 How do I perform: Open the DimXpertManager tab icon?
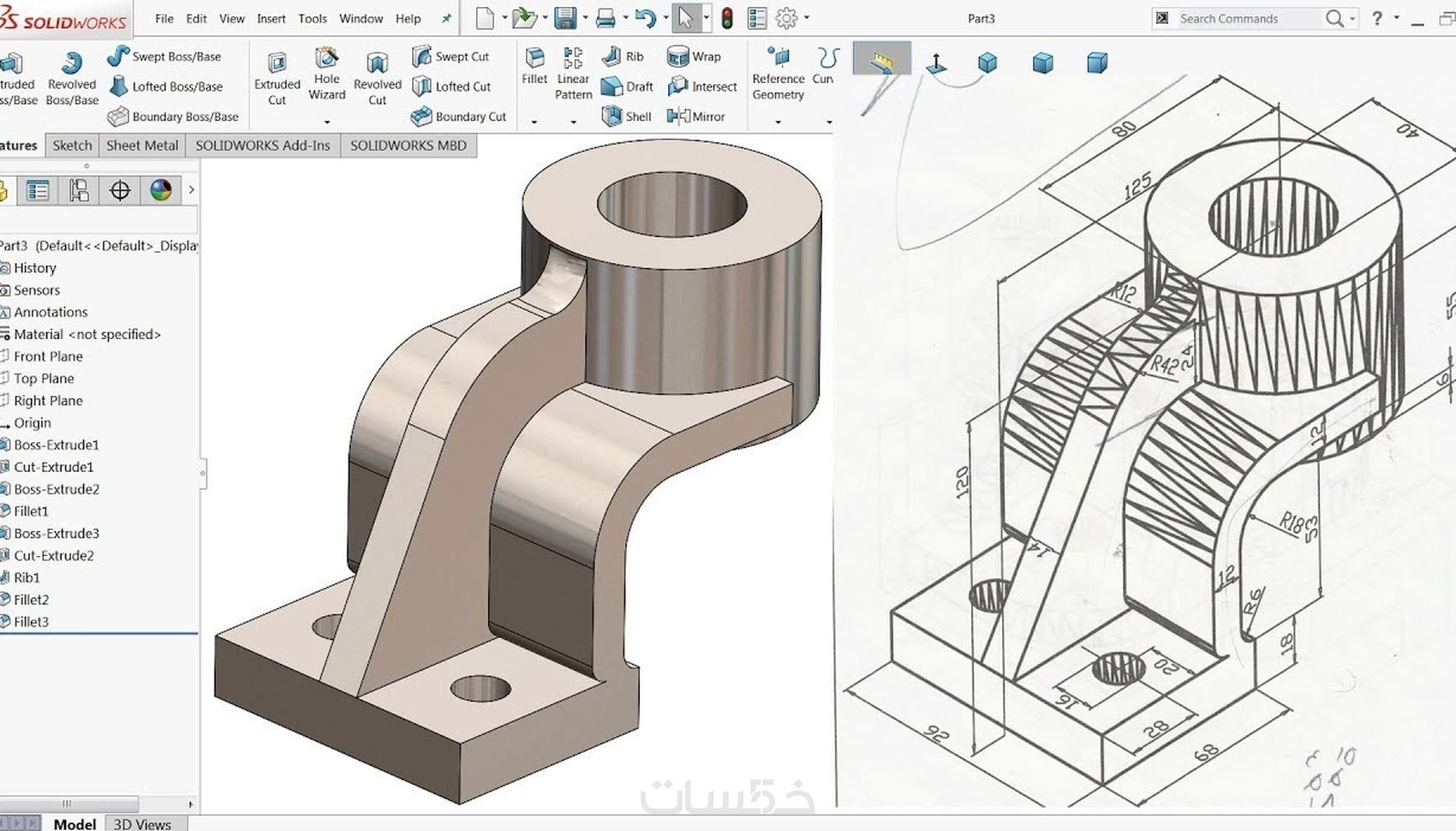[120, 190]
